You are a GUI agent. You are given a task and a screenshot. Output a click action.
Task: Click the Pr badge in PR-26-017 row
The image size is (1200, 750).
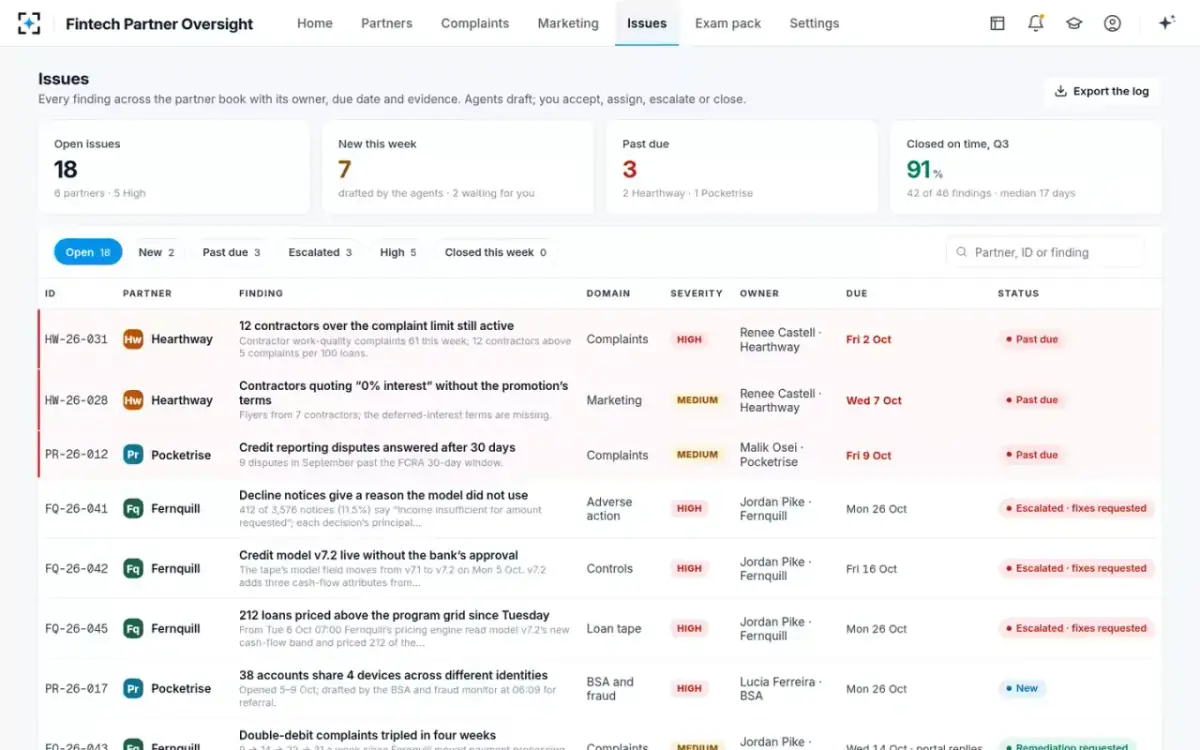(133, 688)
